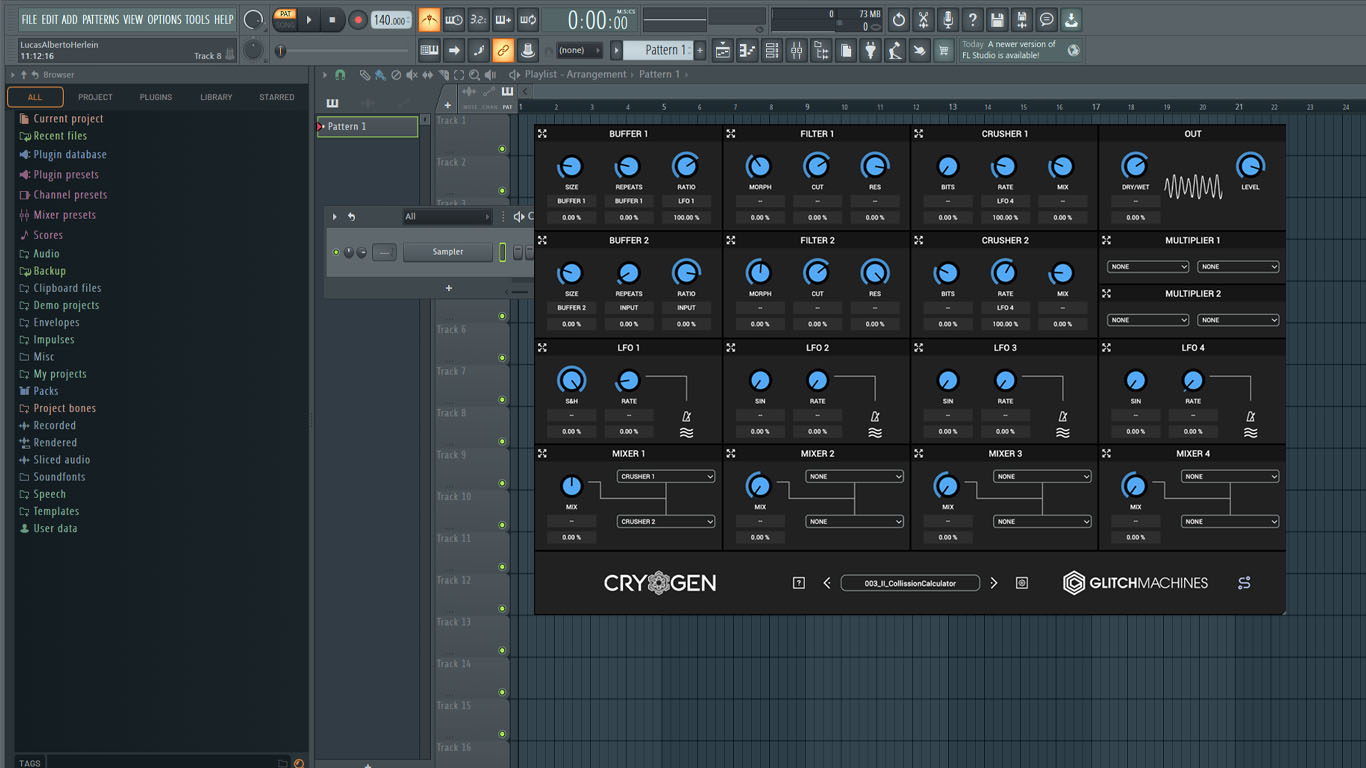Toggle the playlist snap magnet icon
1366x768 pixels.
click(x=340, y=75)
